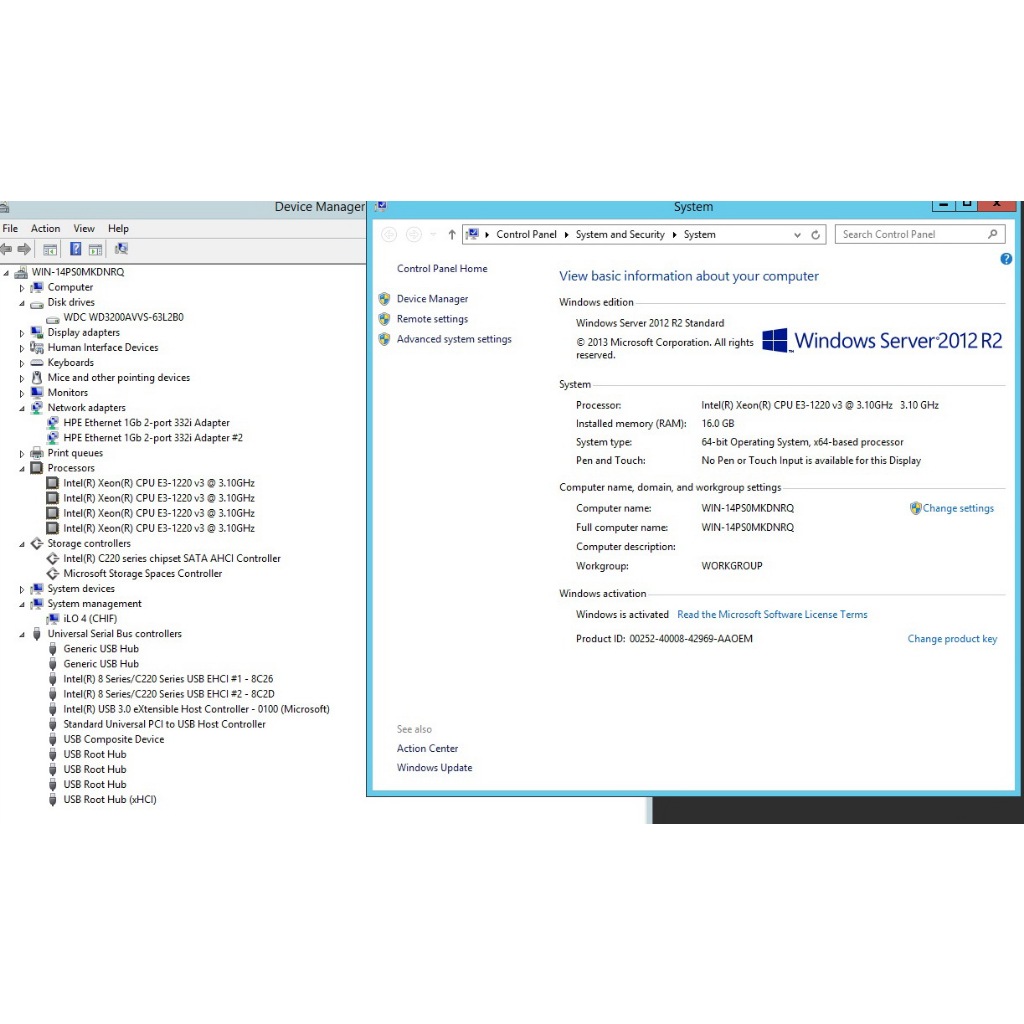Screen dimensions: 1024x1024
Task: Click the Storage controllers category icon
Action: pyautogui.click(x=37, y=543)
